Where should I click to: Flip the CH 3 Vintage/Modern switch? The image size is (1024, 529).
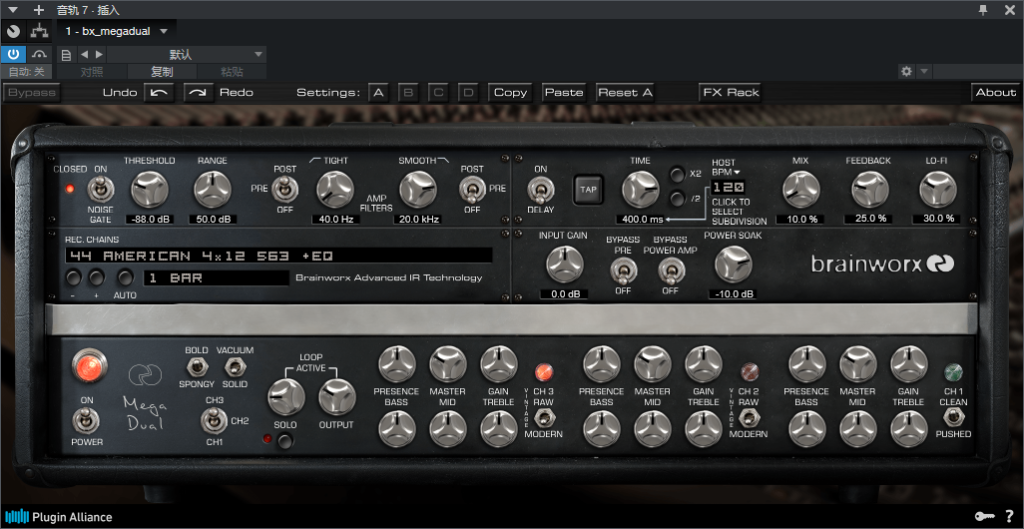point(543,417)
